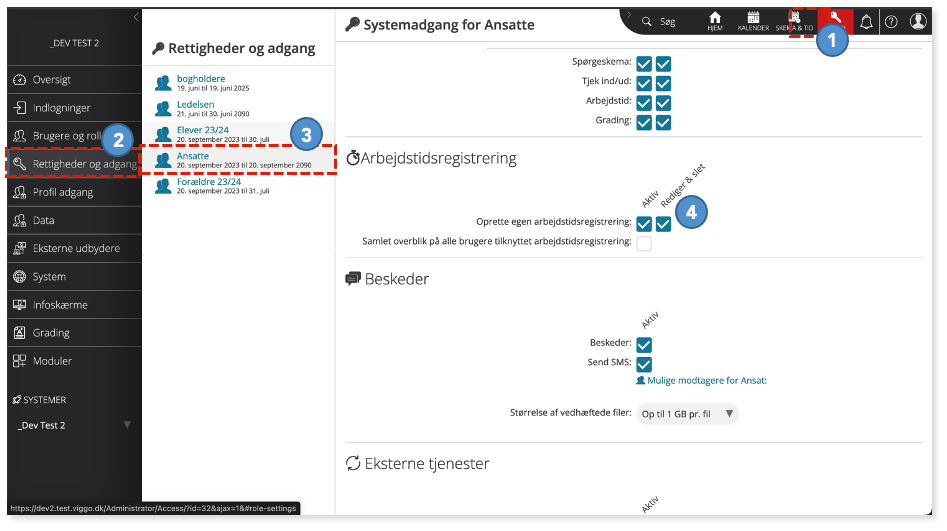
Task: Open Indlogninger in sidebar
Action: click(x=74, y=108)
